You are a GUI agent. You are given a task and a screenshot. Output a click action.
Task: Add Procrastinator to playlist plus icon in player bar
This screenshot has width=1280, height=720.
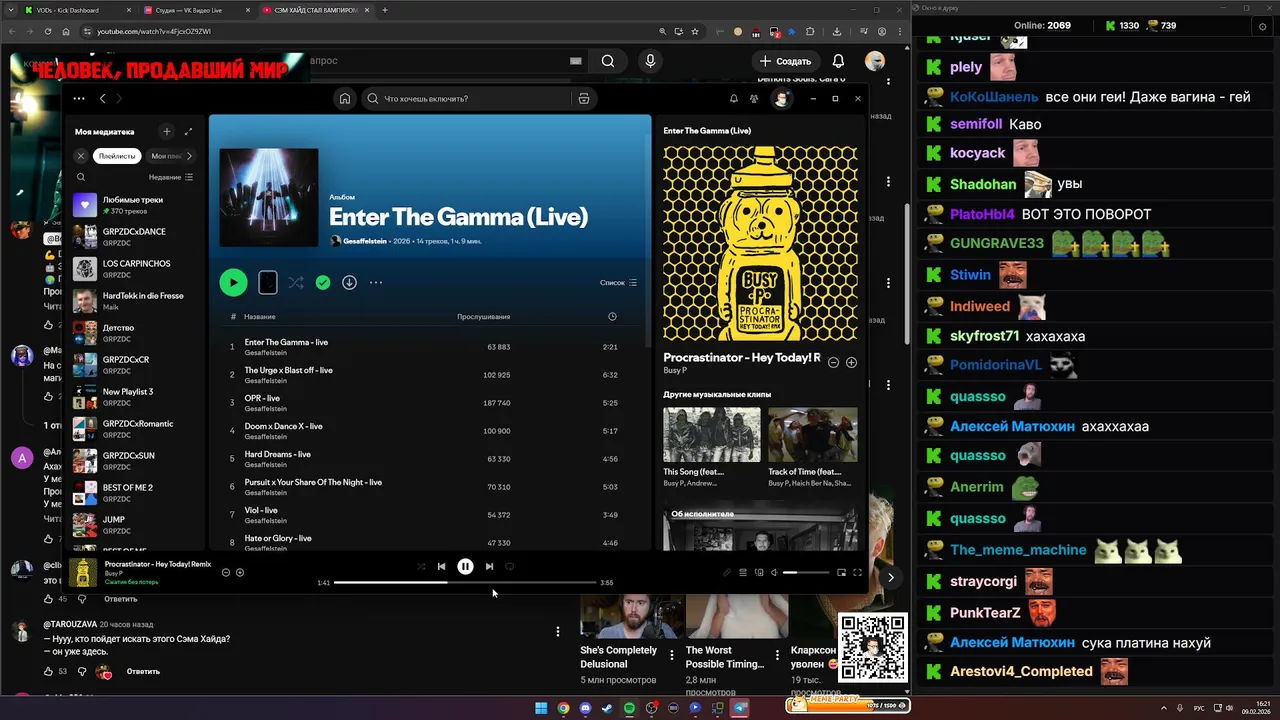tap(240, 573)
